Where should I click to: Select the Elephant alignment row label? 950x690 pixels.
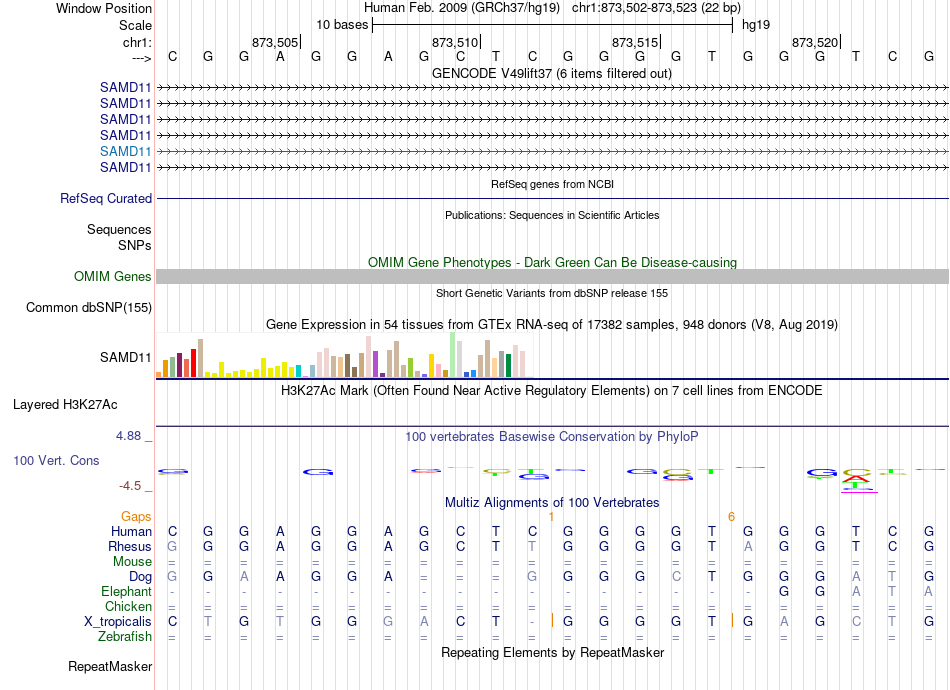point(126,591)
